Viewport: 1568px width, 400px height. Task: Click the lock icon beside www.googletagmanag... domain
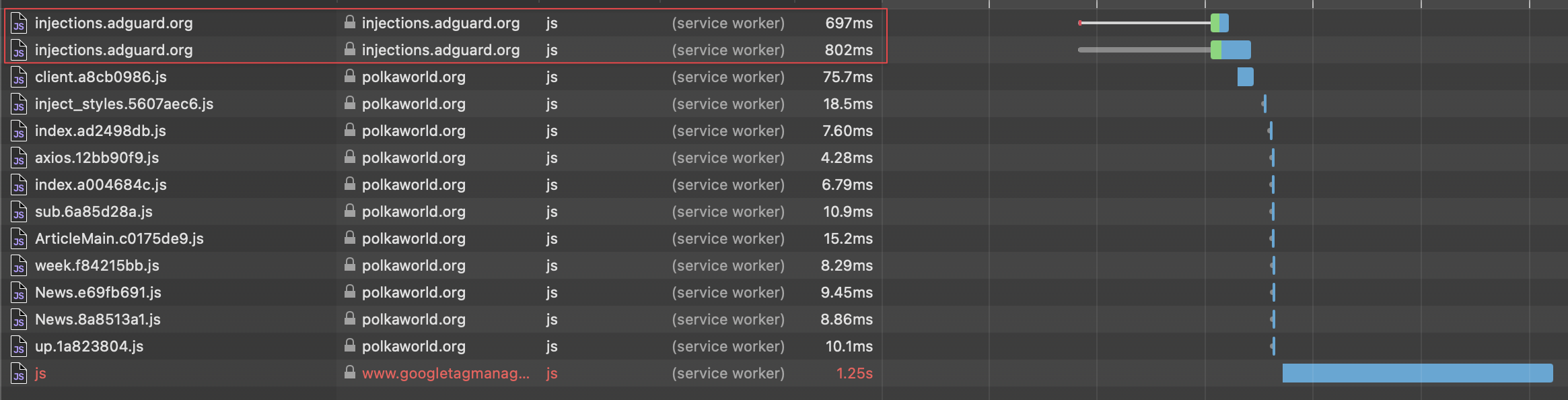coord(350,372)
